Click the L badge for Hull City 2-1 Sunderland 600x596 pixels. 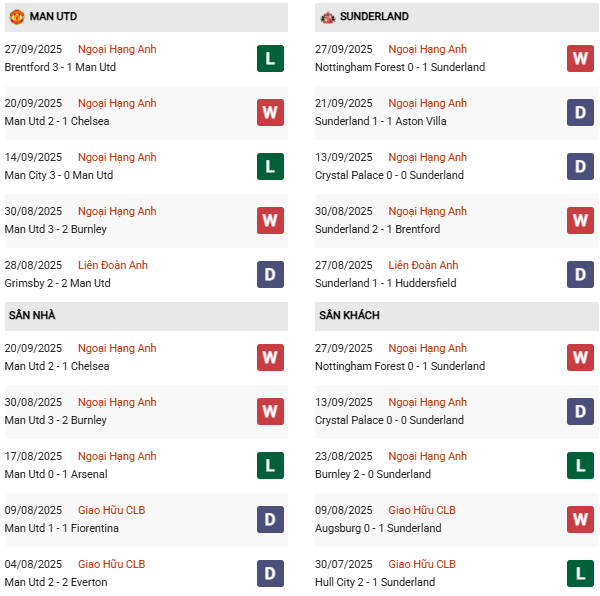580,573
